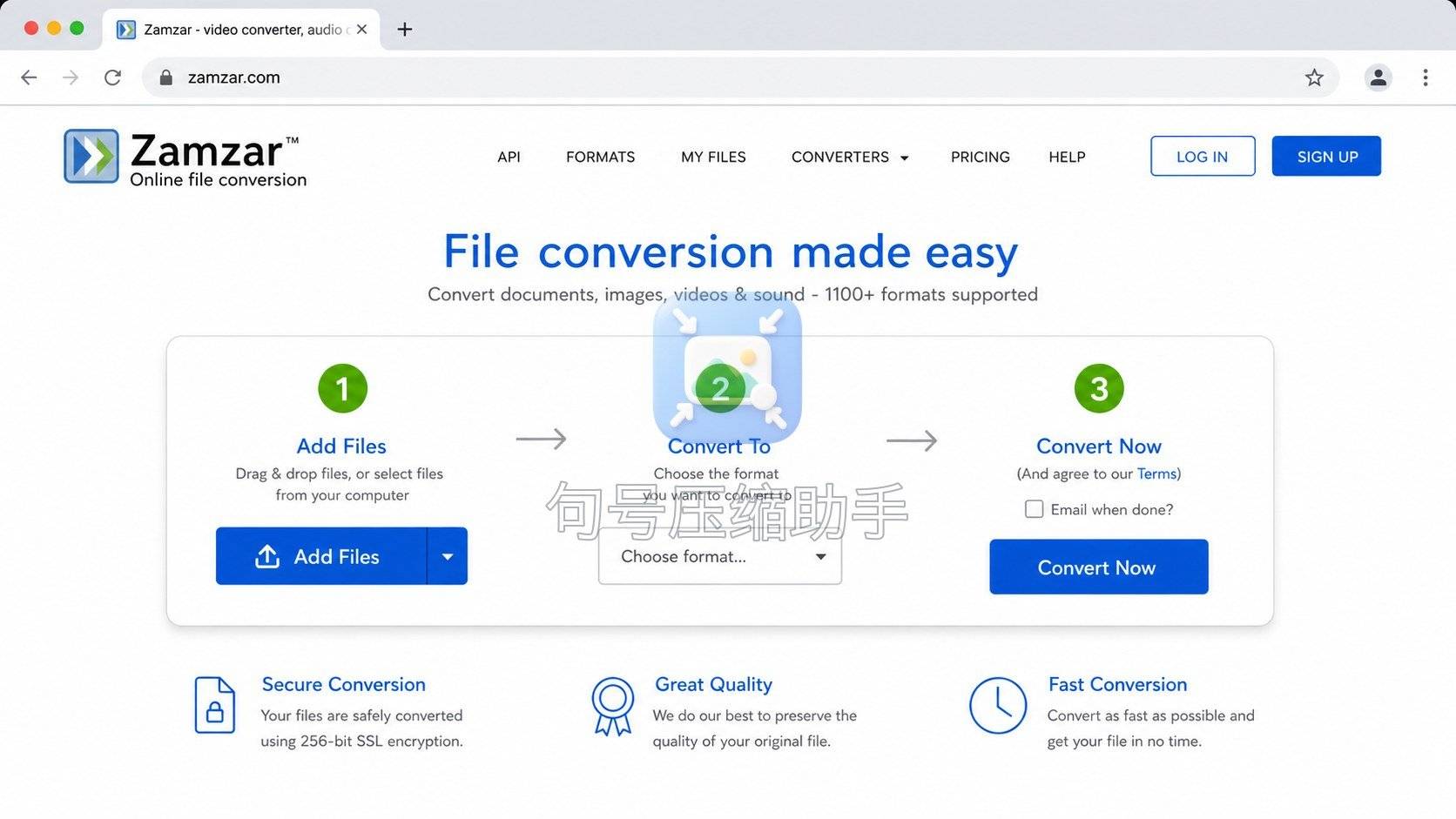Click the padlock site info icon
This screenshot has height=819, width=1456.
click(x=165, y=77)
